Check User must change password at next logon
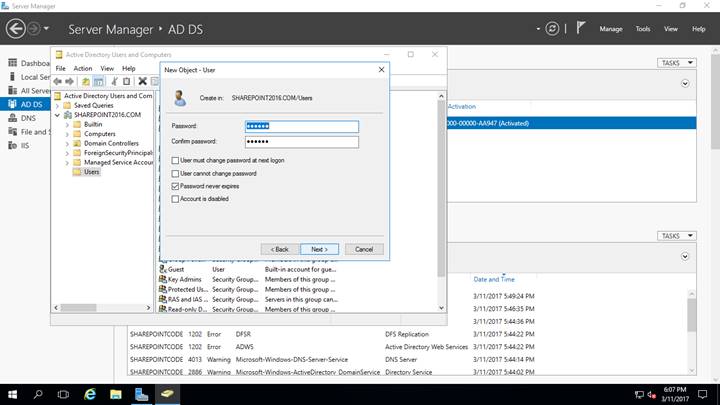 coord(175,160)
